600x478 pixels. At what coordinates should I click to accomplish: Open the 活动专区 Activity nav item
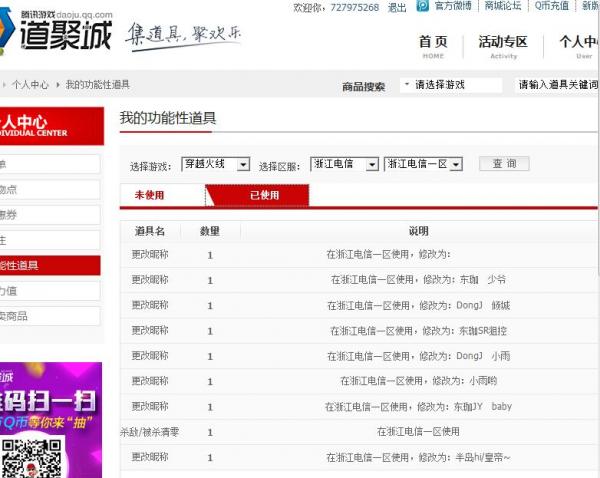(503, 46)
